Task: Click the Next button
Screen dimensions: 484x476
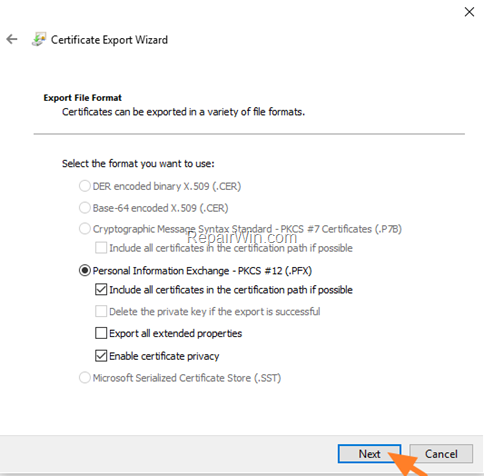Action: [369, 454]
